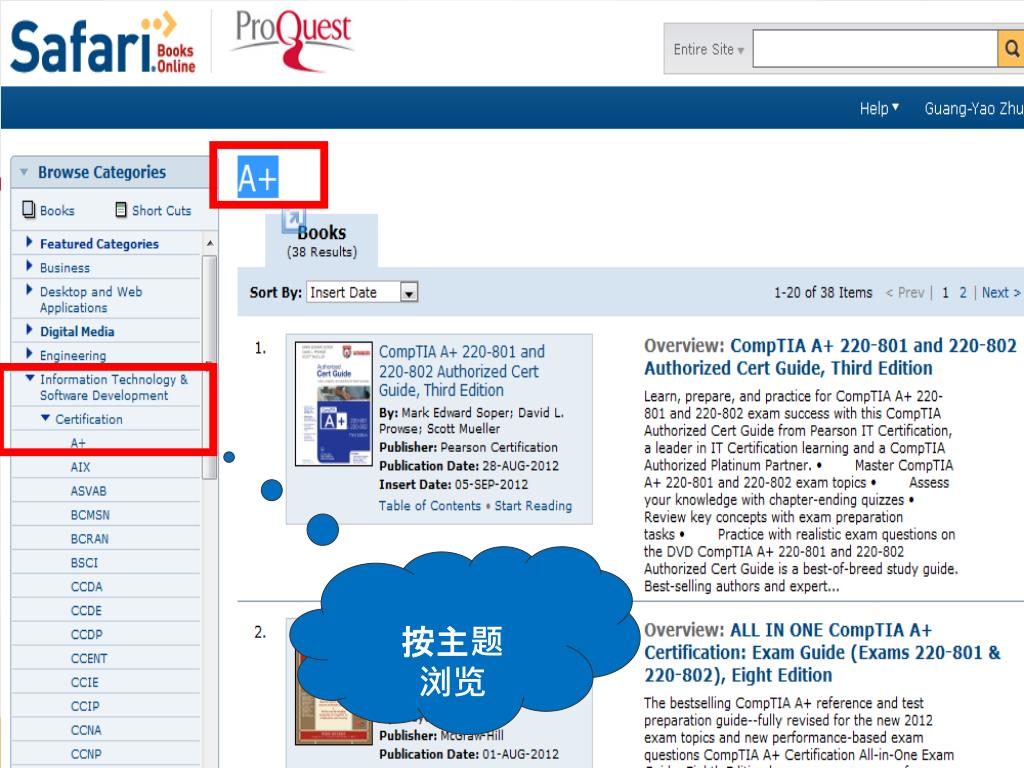Open overview link for Authorized Cert Guide, Third Edition

(830, 357)
